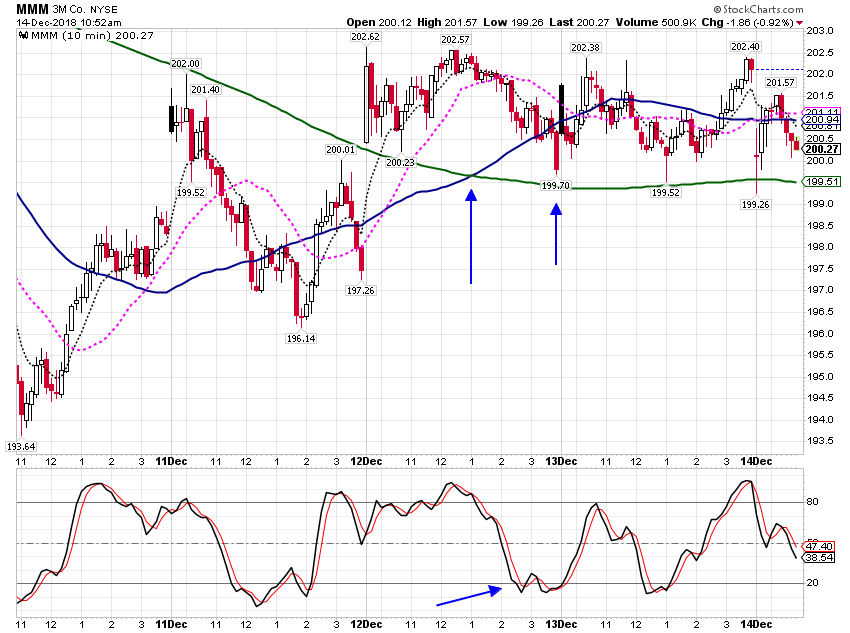Click the 14-Dec-2018 10:52am timestamp
The image size is (850, 633).
click(x=69, y=23)
